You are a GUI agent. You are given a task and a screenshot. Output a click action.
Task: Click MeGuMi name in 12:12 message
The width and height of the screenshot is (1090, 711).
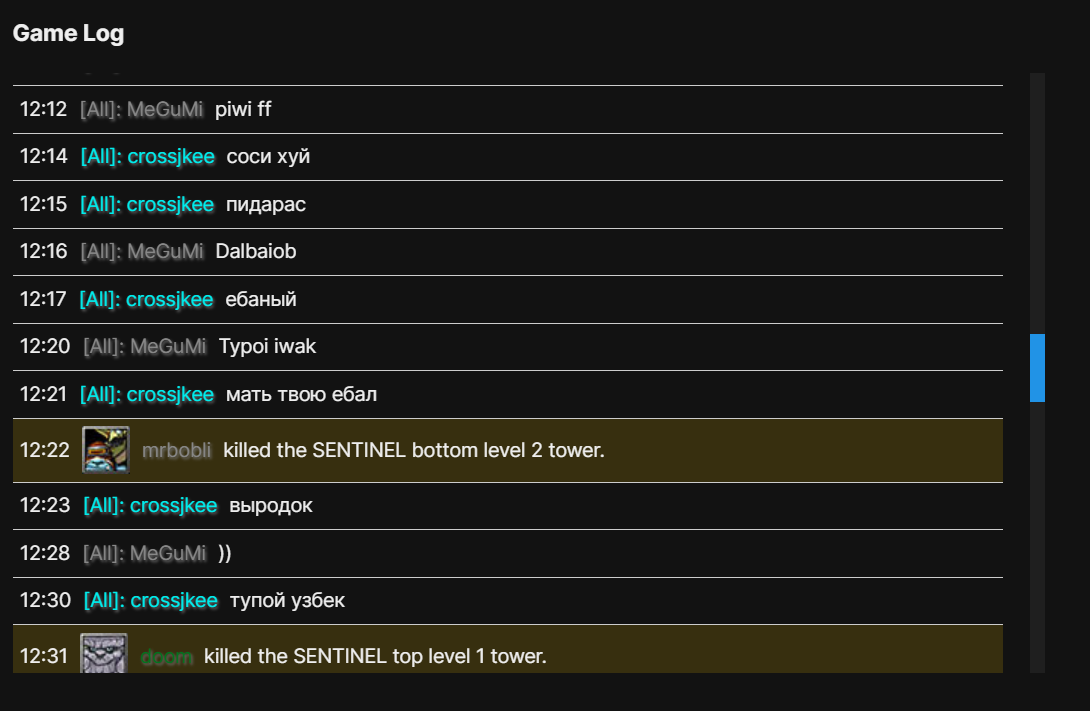(165, 109)
